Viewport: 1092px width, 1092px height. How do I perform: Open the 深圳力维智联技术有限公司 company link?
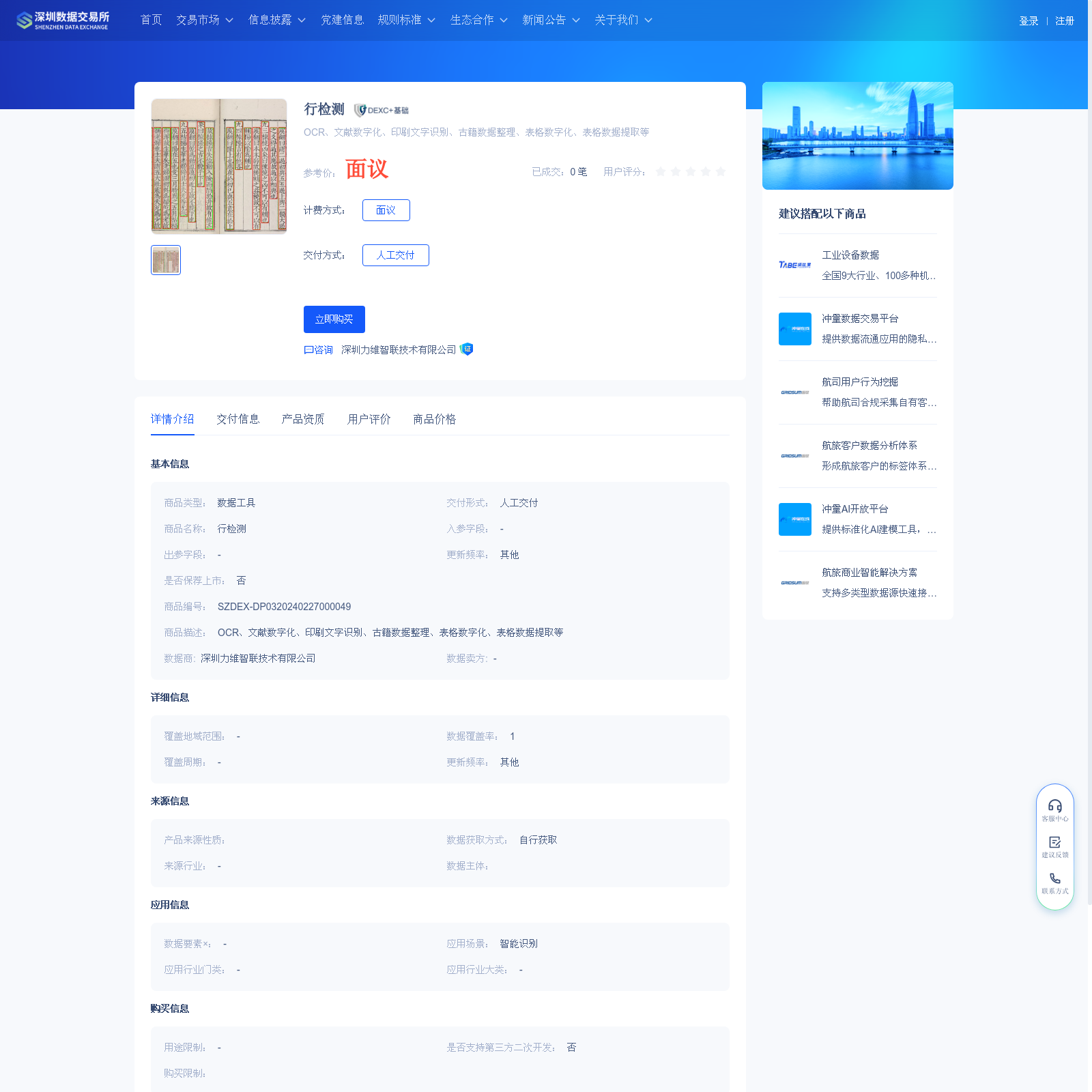(399, 349)
